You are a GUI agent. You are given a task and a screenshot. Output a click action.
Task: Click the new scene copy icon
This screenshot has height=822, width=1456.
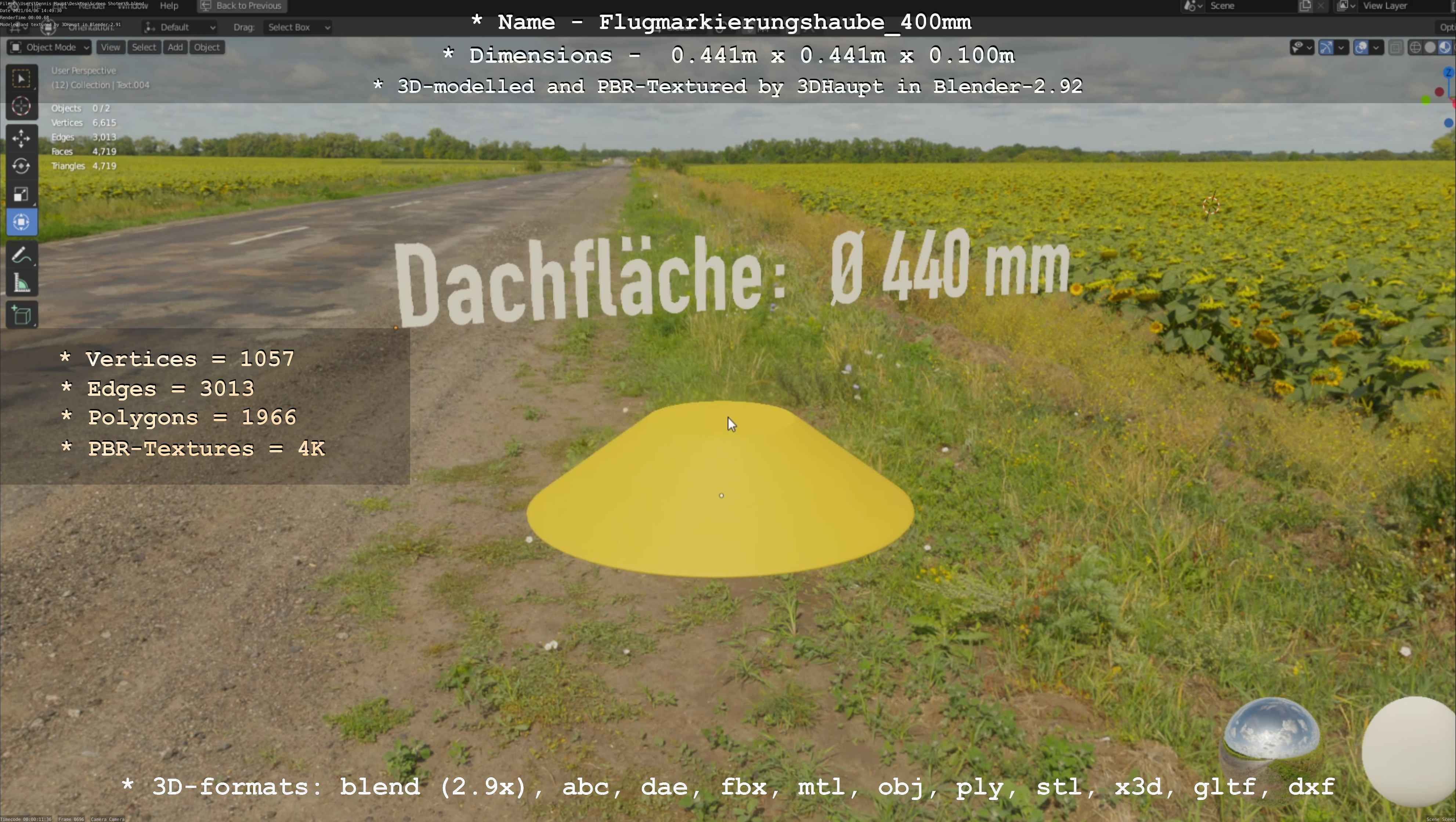[1305, 6]
